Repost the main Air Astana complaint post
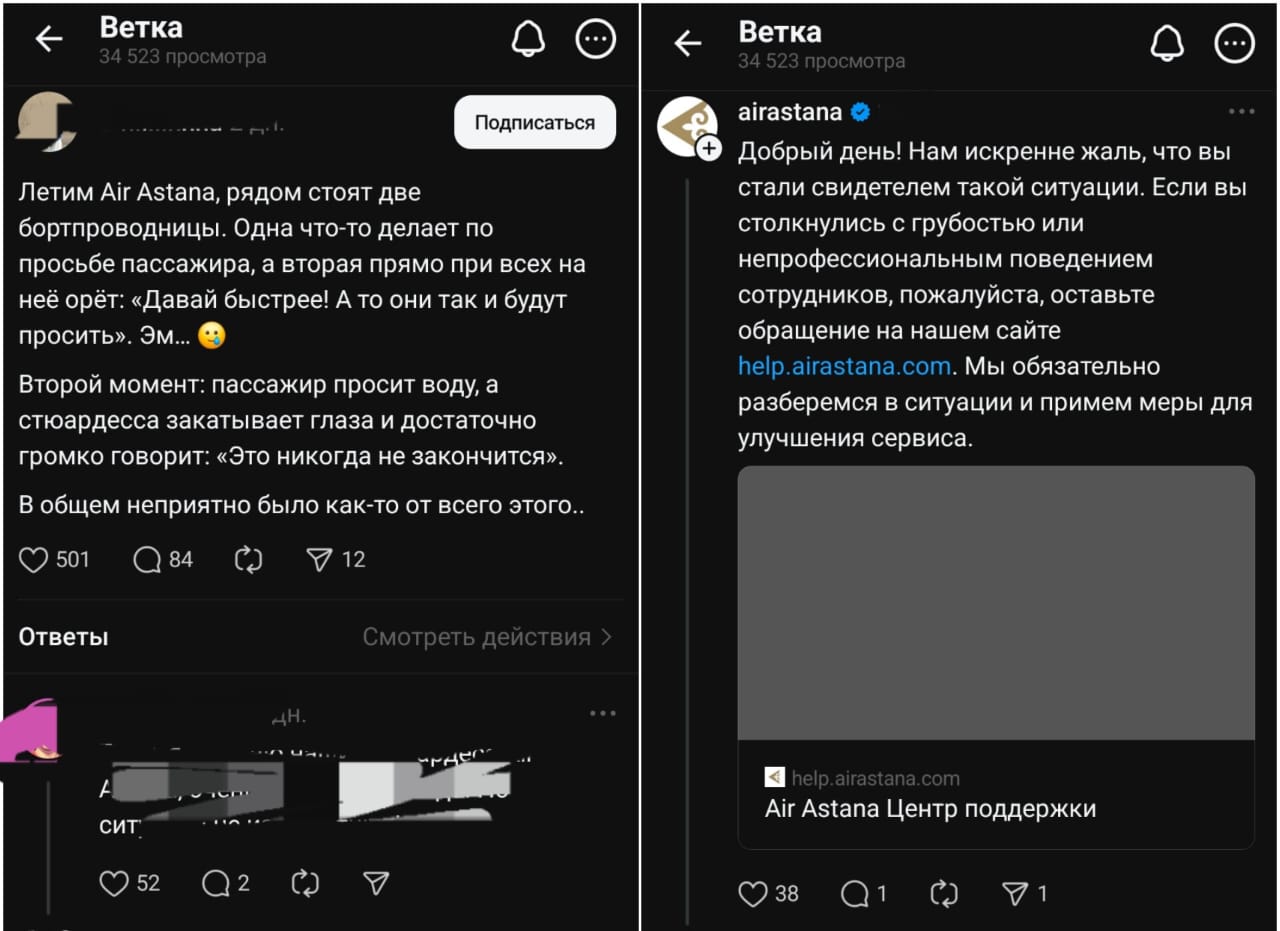Screen dimensions: 1280x931 (248, 560)
